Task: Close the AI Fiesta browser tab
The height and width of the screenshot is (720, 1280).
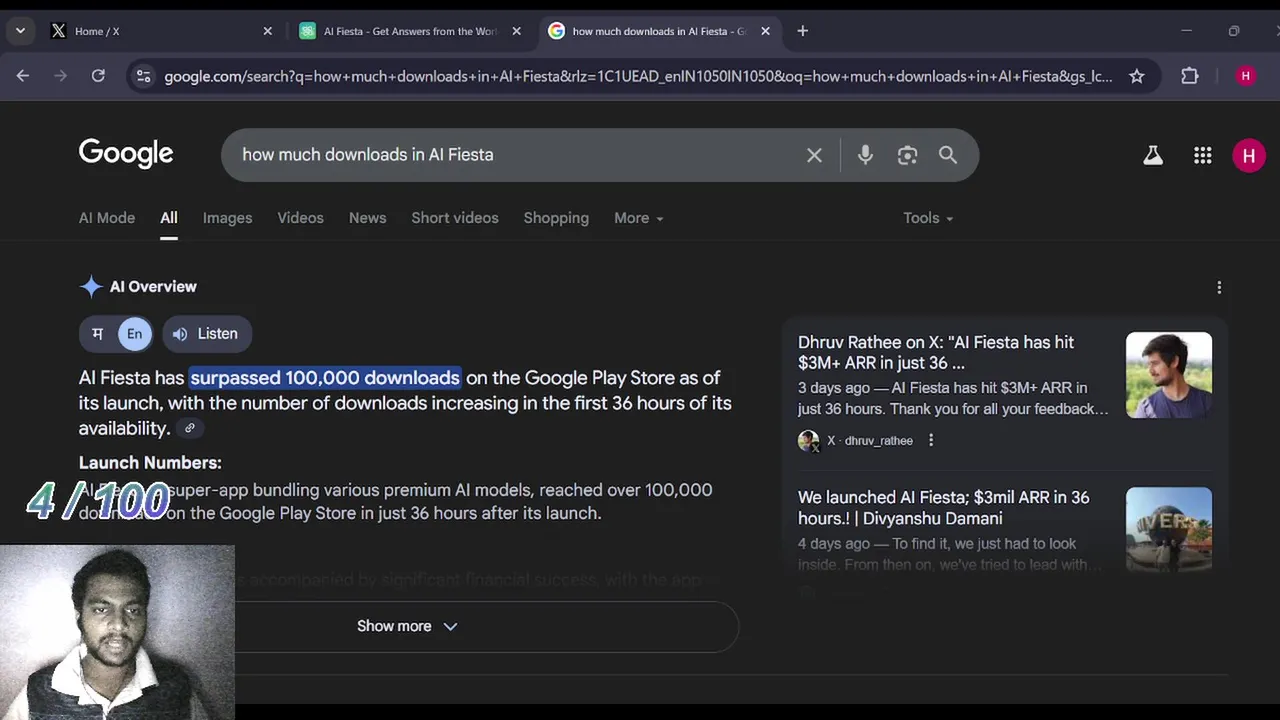Action: (x=516, y=31)
